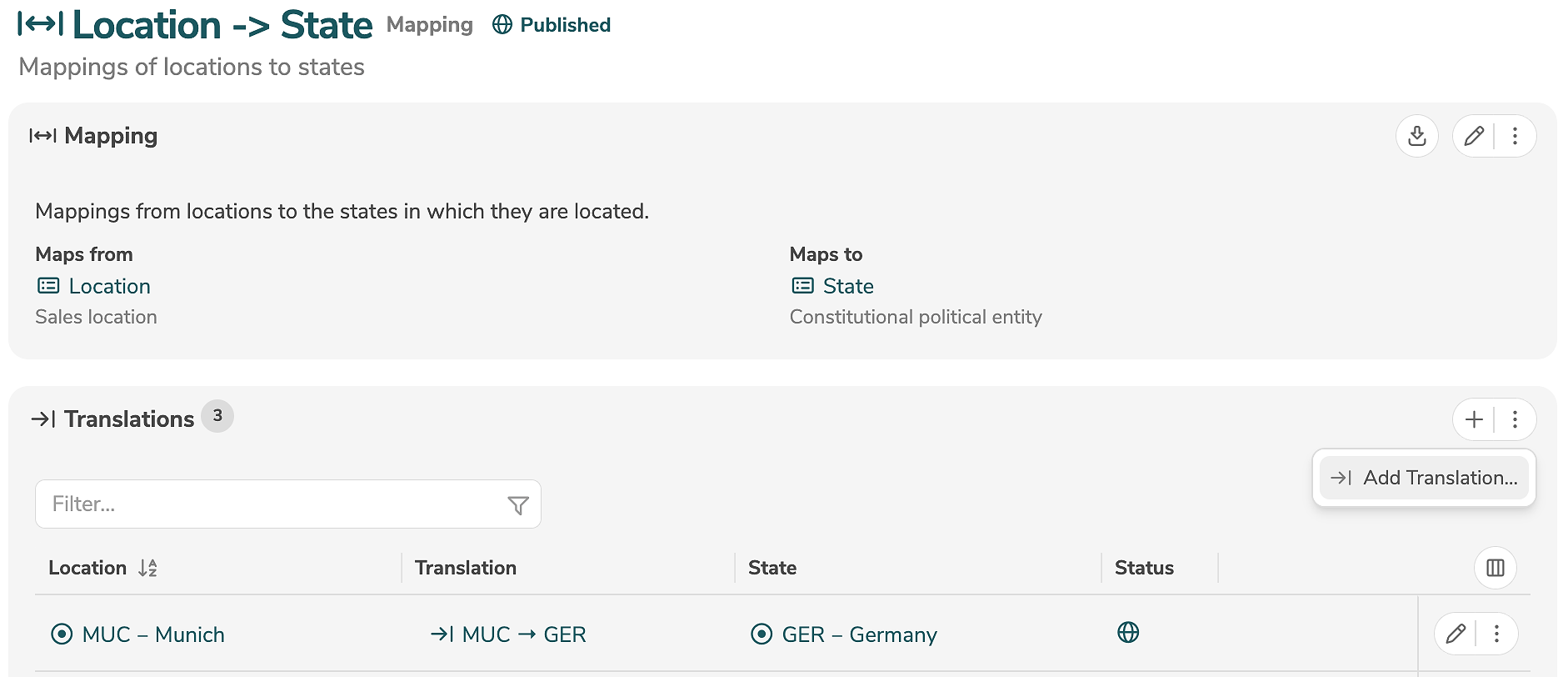Open row options for MUC – Munich
The width and height of the screenshot is (1568, 677).
pyautogui.click(x=1496, y=634)
